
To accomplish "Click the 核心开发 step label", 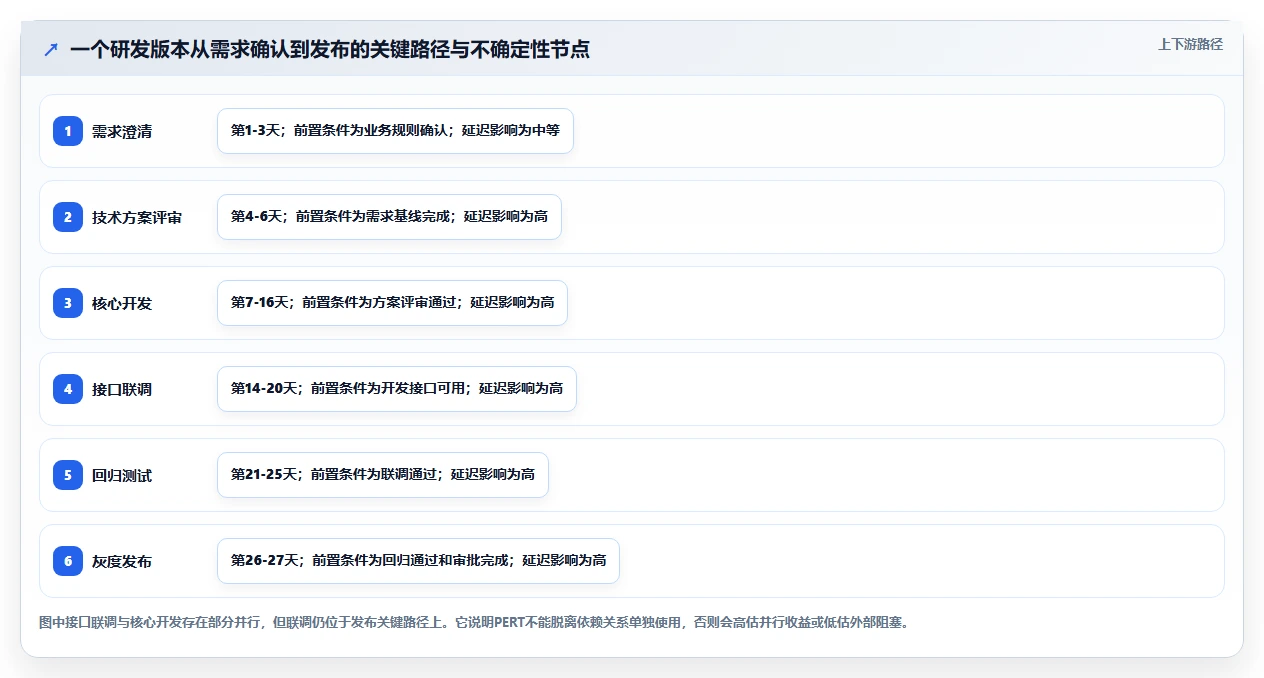I will (x=122, y=303).
